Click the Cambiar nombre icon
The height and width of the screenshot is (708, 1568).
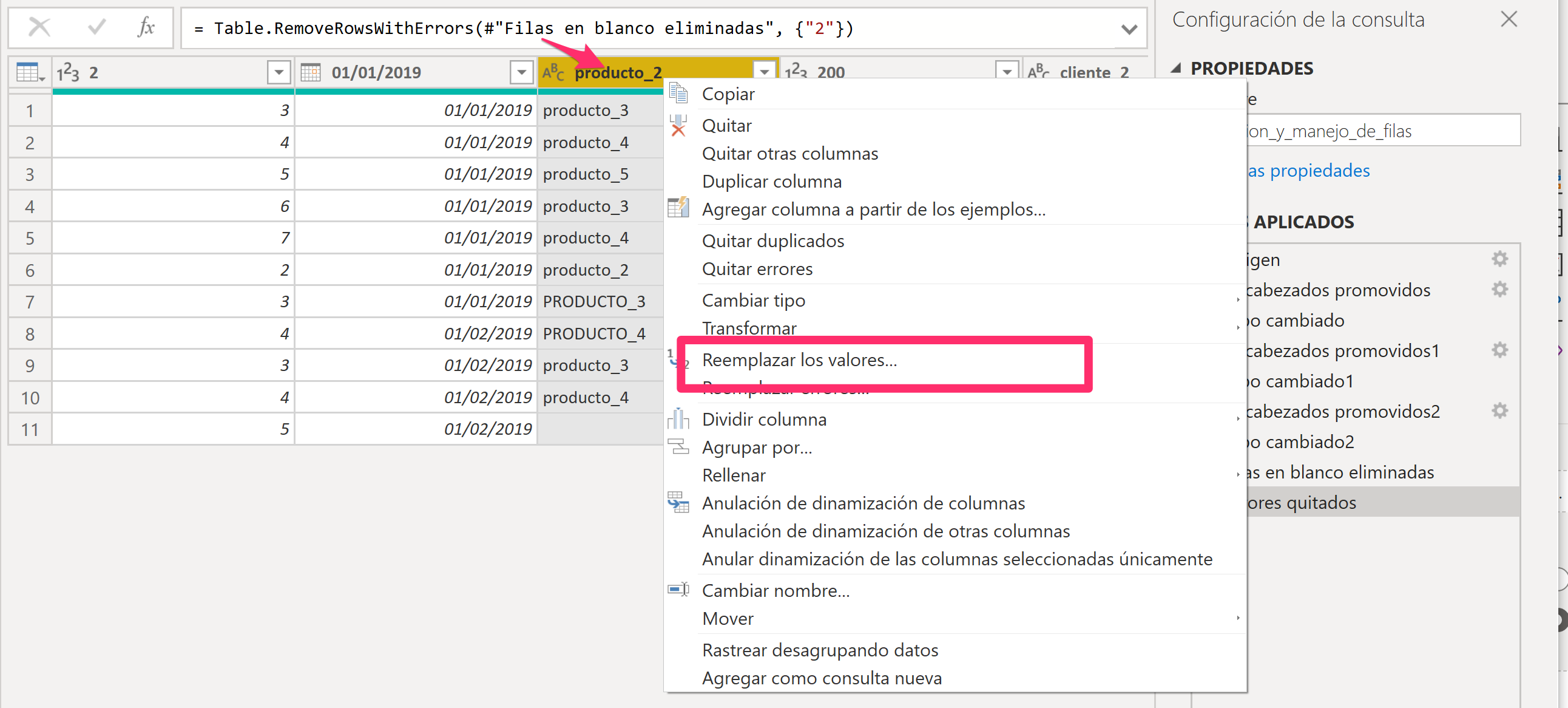(678, 590)
